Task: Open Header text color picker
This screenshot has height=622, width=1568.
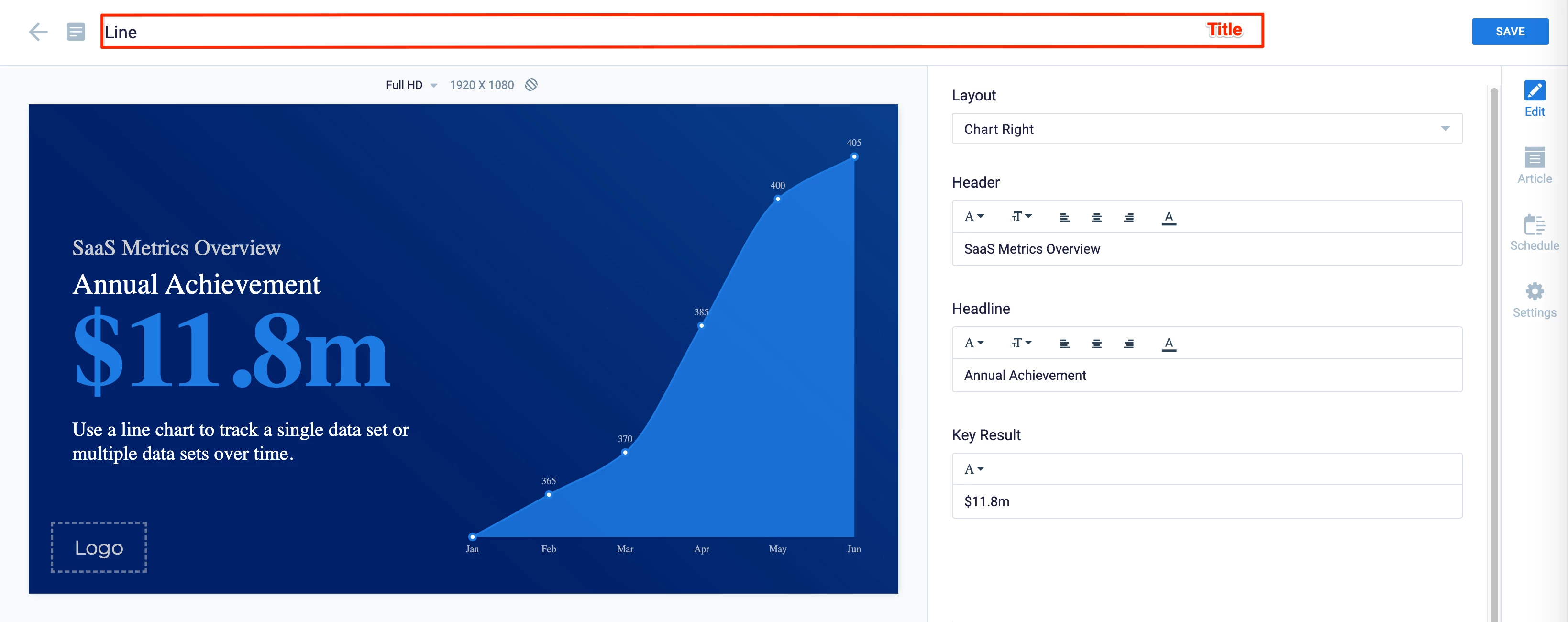Action: pos(1168,217)
